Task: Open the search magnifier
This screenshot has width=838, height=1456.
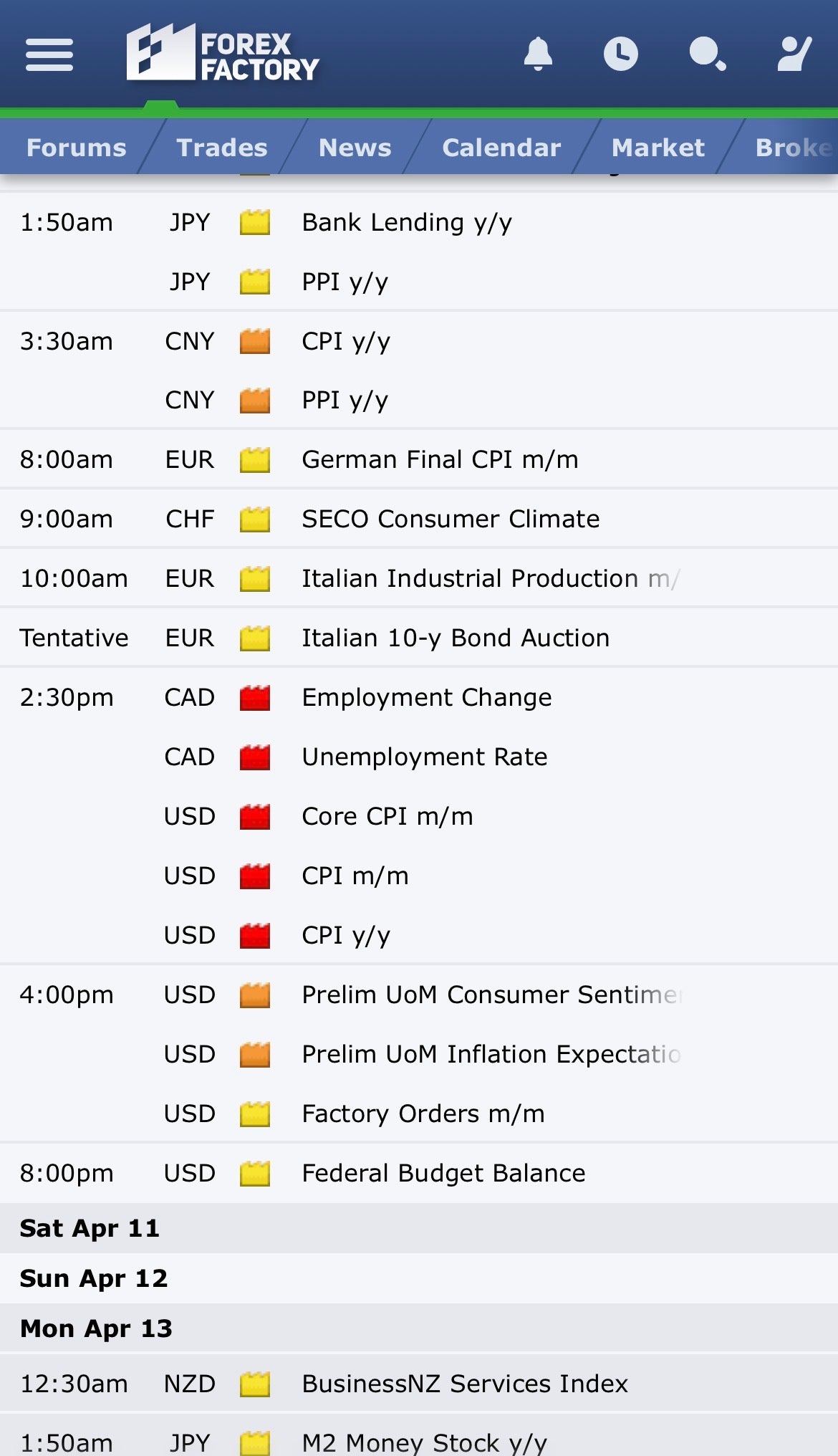Action: 707,54
